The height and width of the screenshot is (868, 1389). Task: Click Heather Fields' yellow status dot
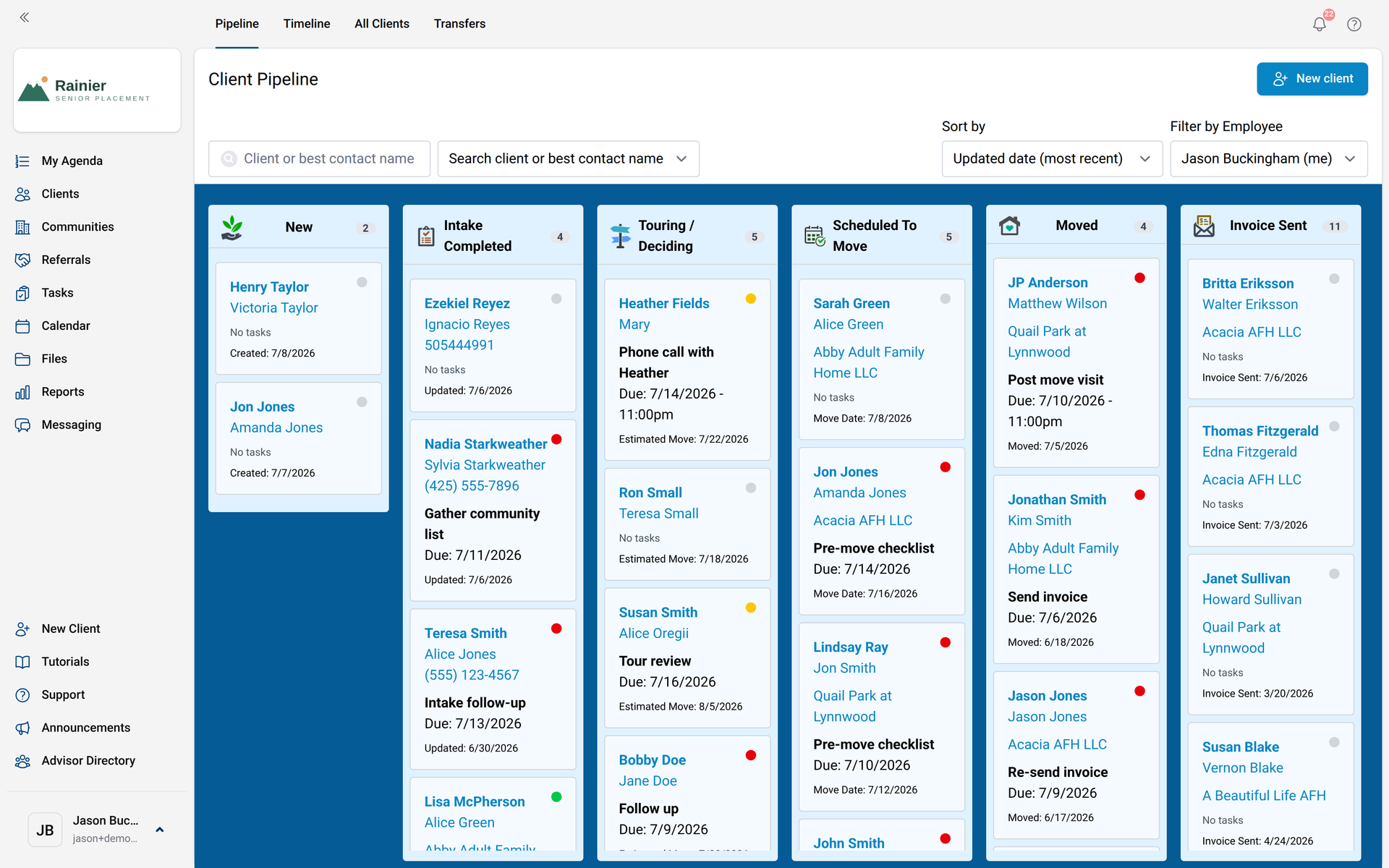[x=751, y=299]
